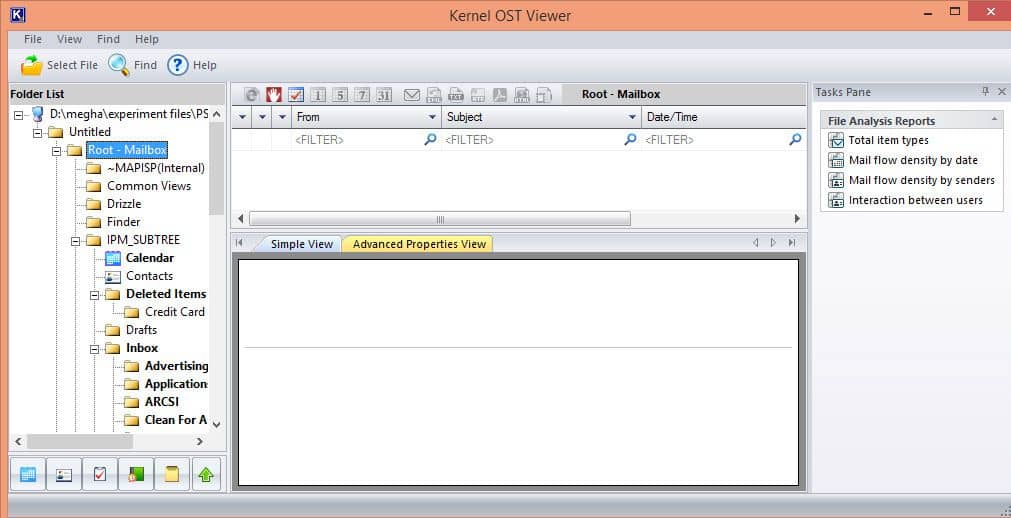The height and width of the screenshot is (518, 1011).
Task: Click the TXT export icon
Action: (x=456, y=95)
